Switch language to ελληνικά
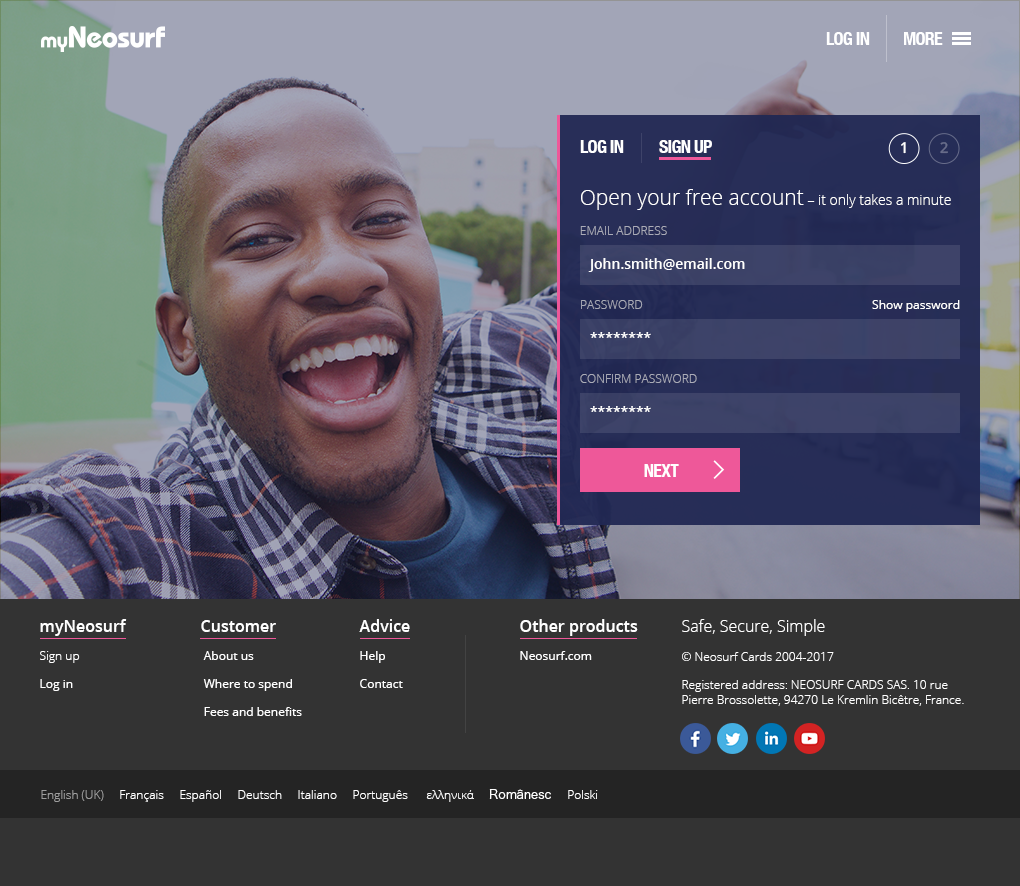Image resolution: width=1020 pixels, height=886 pixels. pos(450,795)
